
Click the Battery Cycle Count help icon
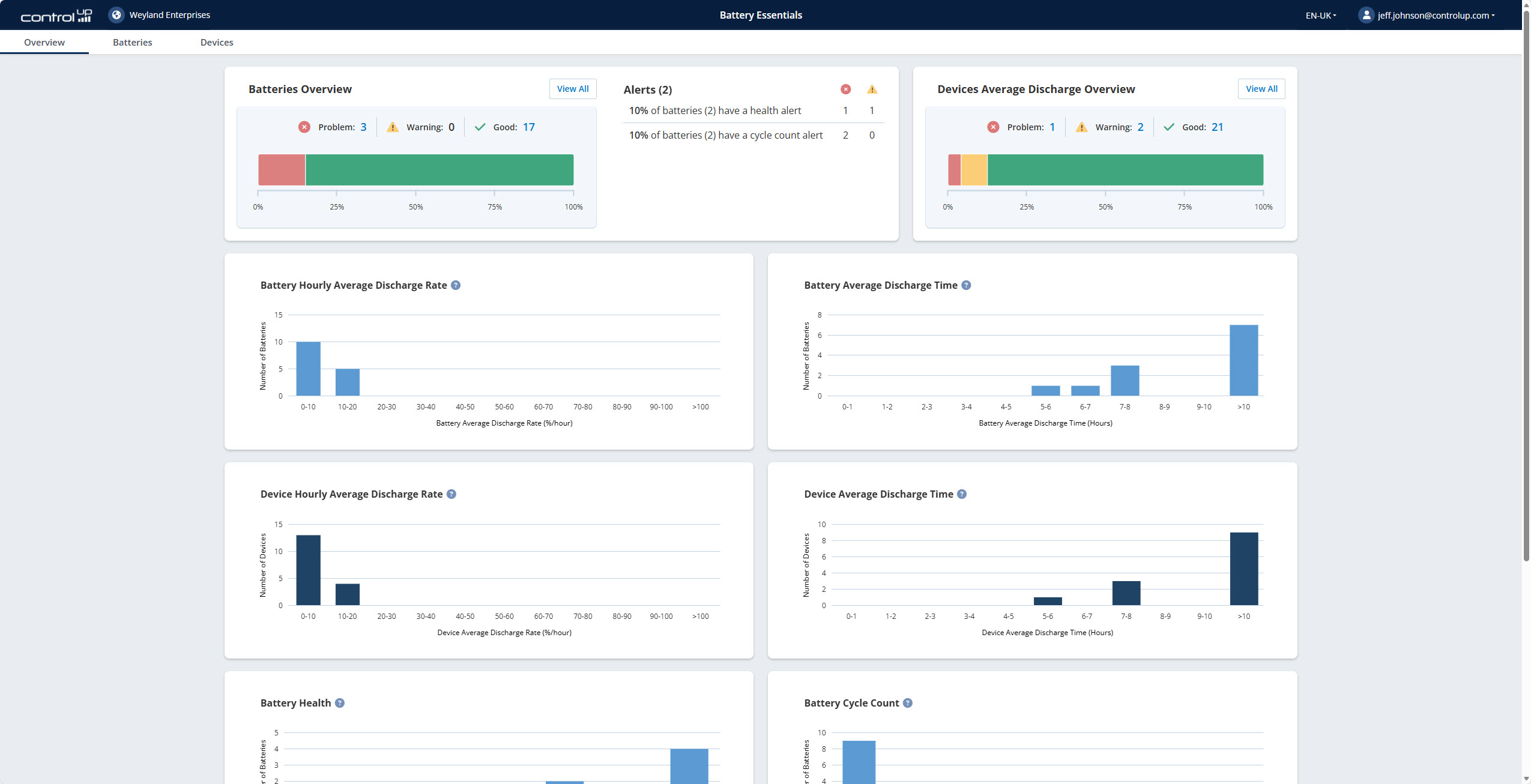[908, 703]
